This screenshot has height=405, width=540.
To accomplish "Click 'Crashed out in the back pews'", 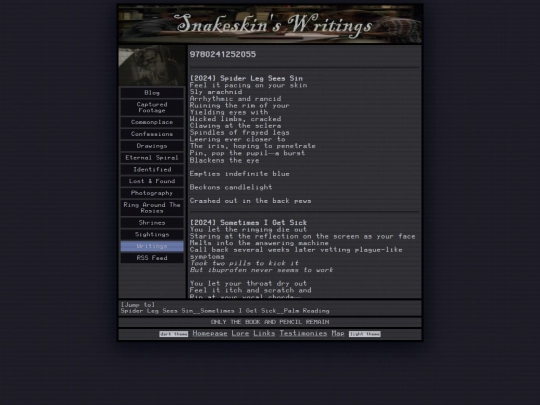I will 250,201.
